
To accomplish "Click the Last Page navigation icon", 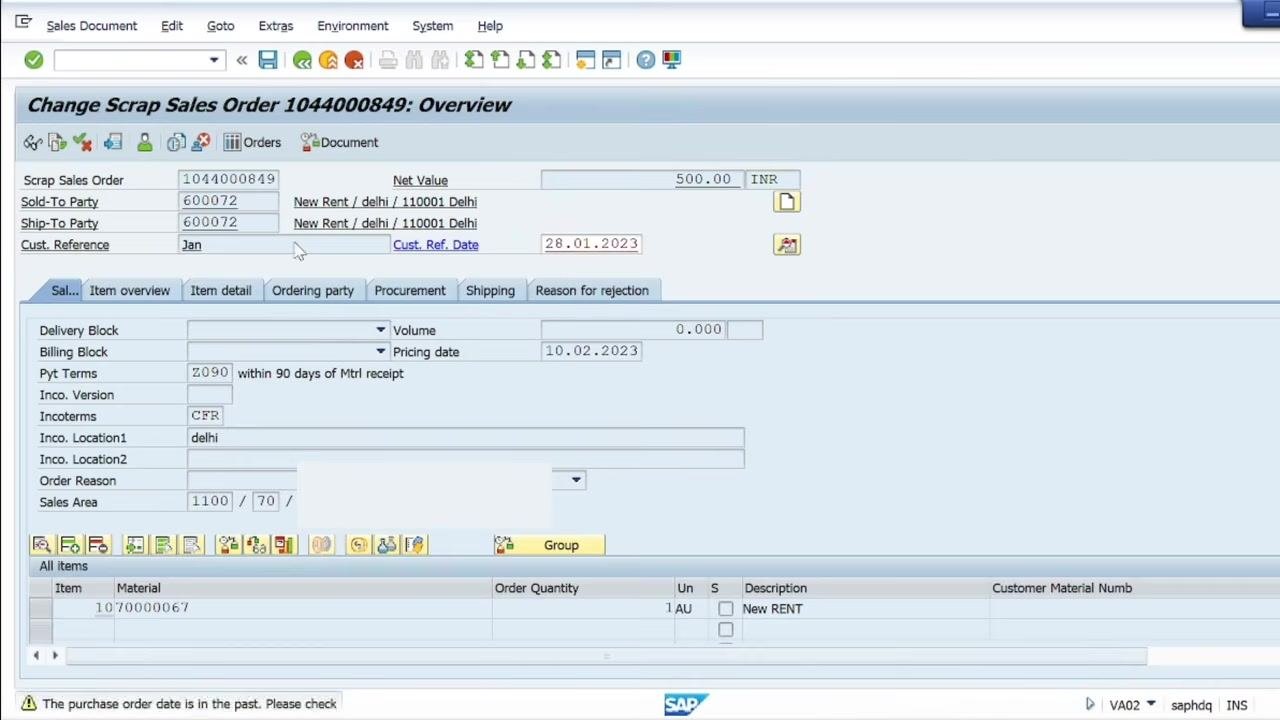I will point(552,60).
